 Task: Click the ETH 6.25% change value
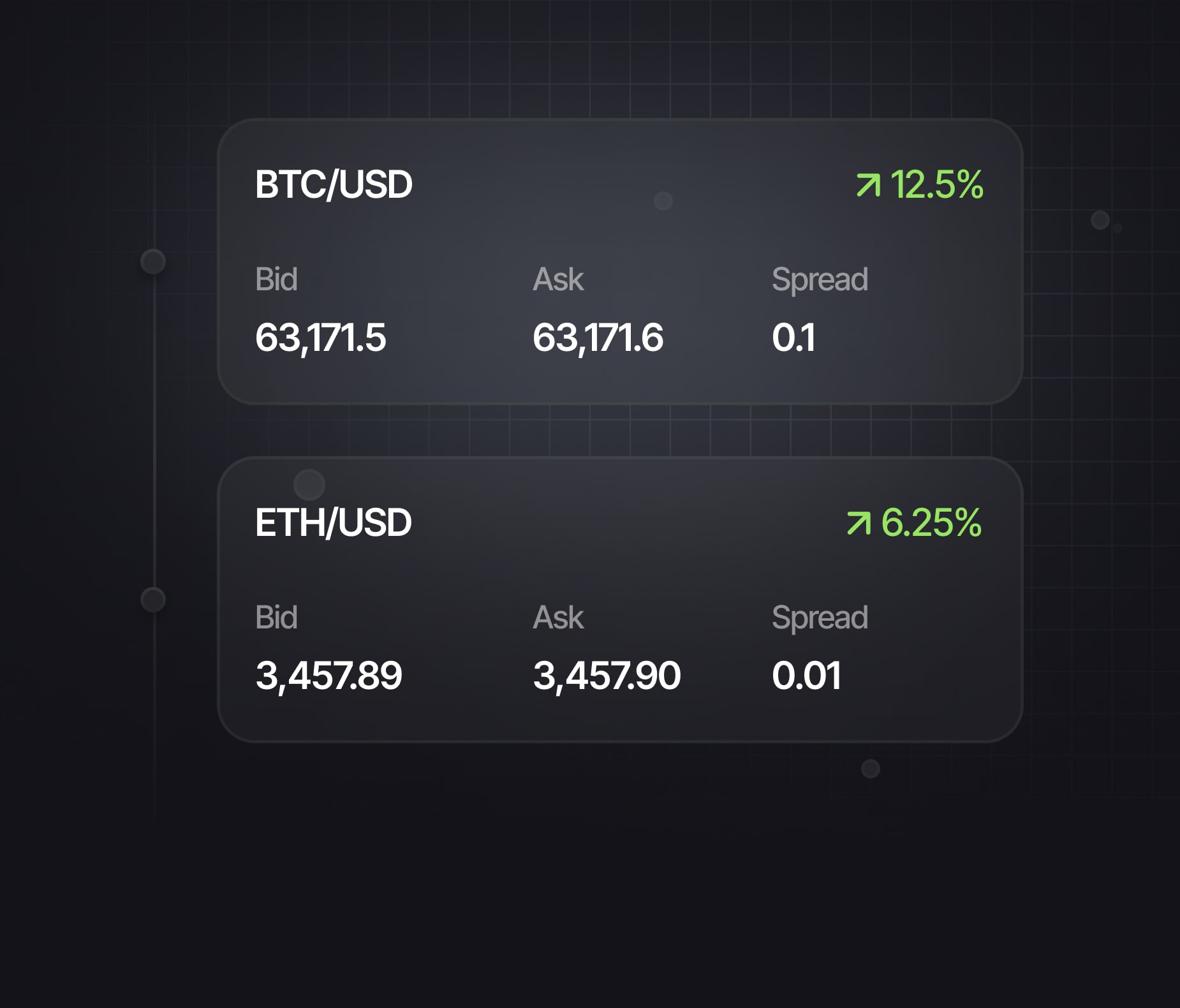tap(931, 523)
